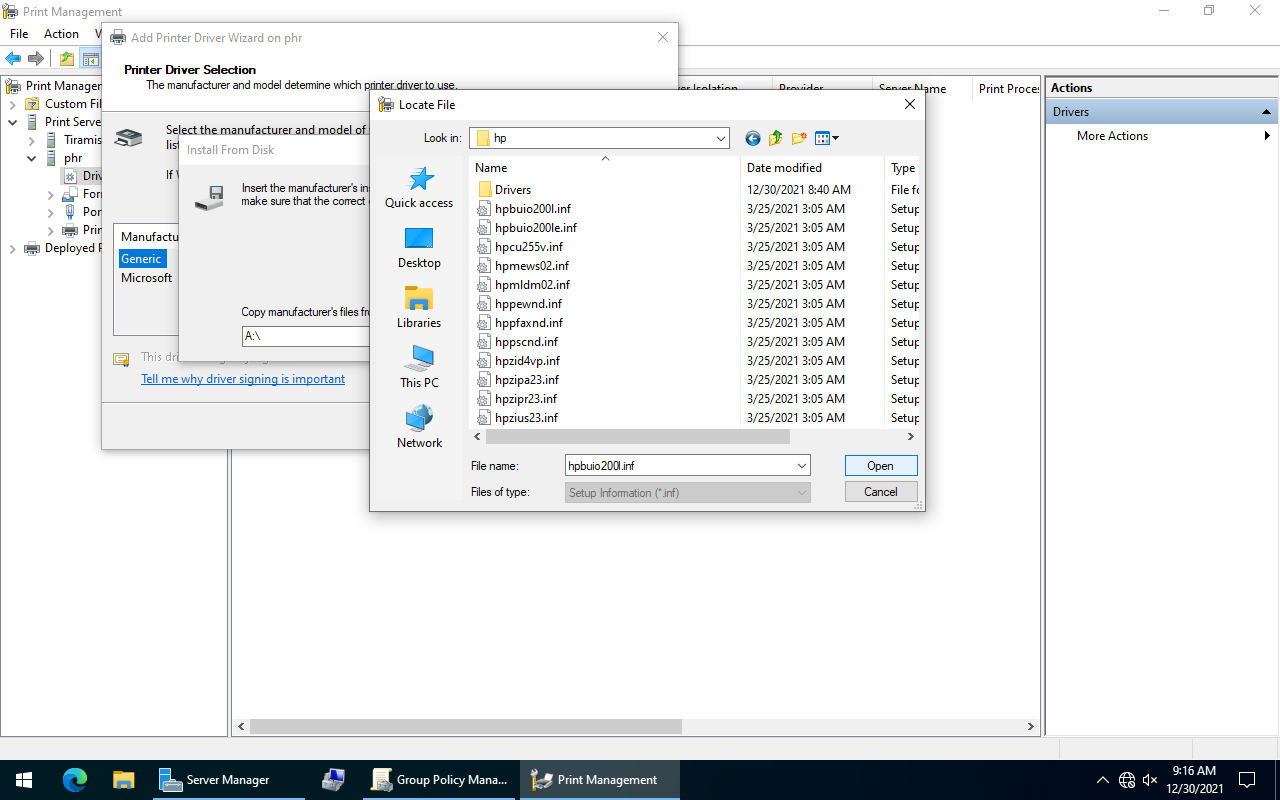1280x800 pixels.
Task: Go back to last folder visited
Action: [x=753, y=138]
